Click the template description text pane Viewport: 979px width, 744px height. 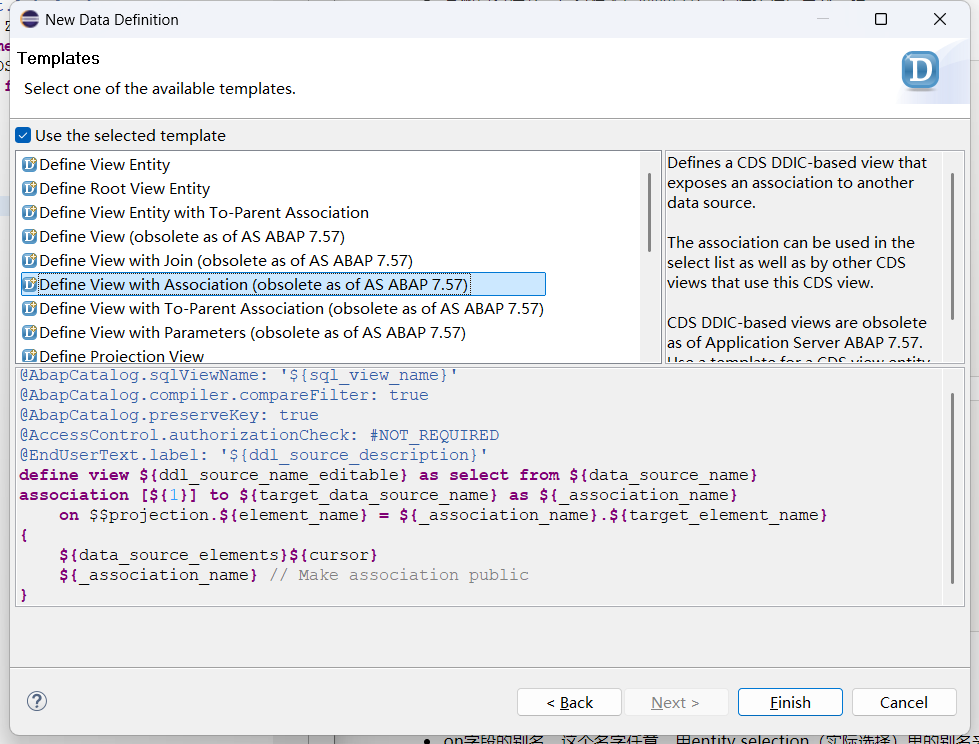tap(804, 257)
